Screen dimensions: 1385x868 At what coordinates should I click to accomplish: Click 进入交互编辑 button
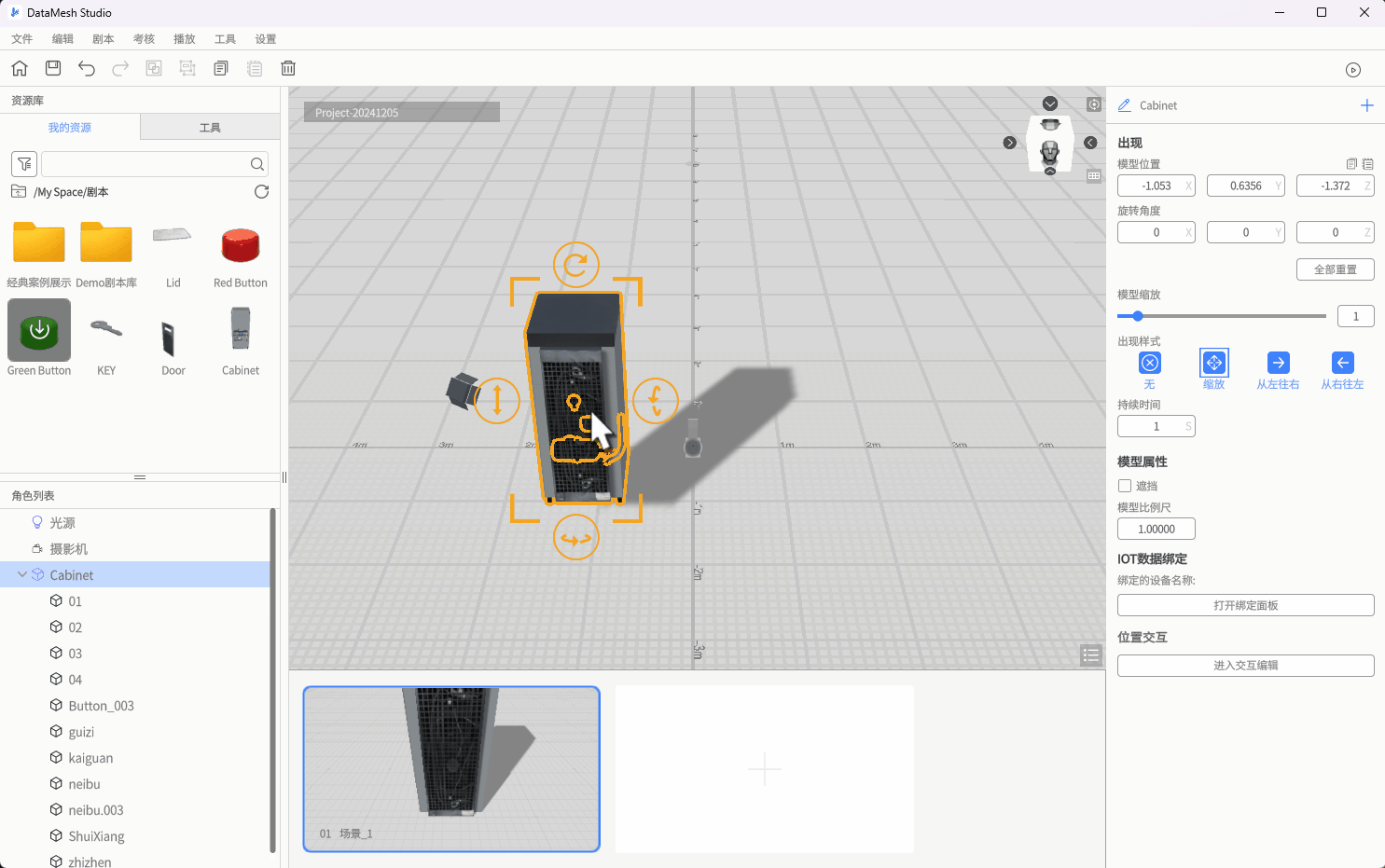(1246, 665)
